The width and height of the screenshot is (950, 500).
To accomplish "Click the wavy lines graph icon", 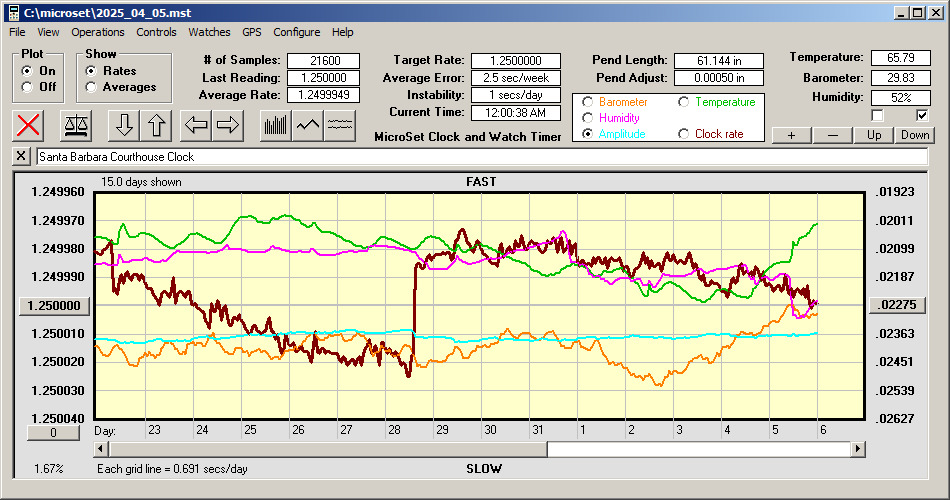I will tap(341, 125).
